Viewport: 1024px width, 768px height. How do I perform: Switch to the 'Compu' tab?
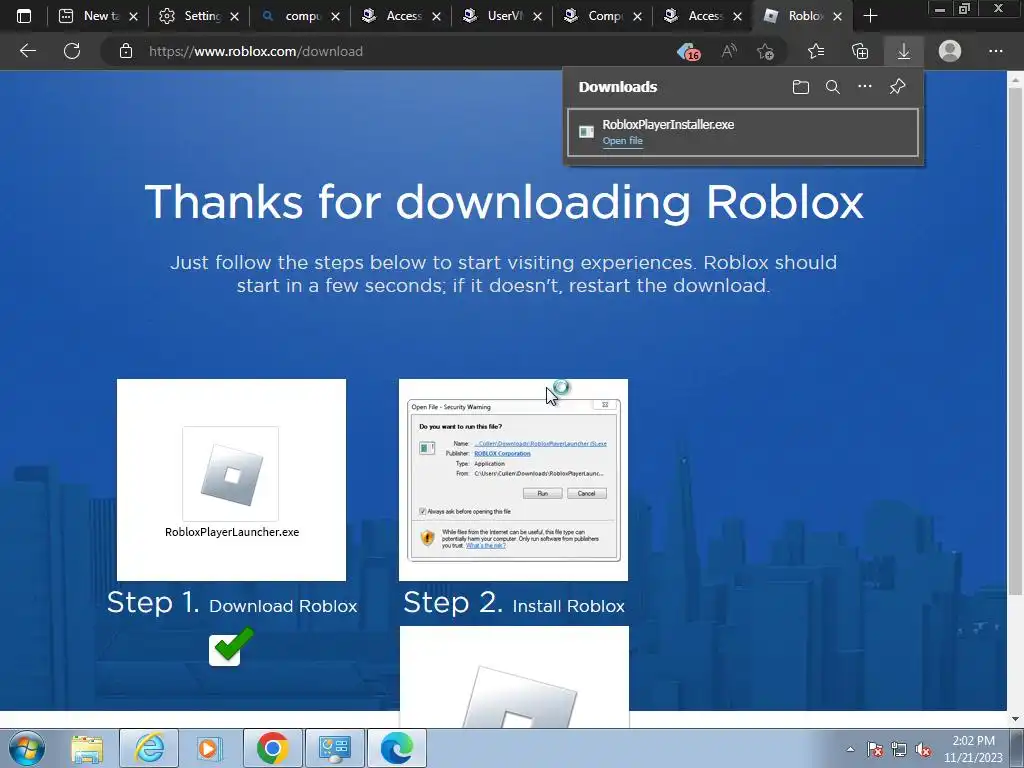point(602,16)
